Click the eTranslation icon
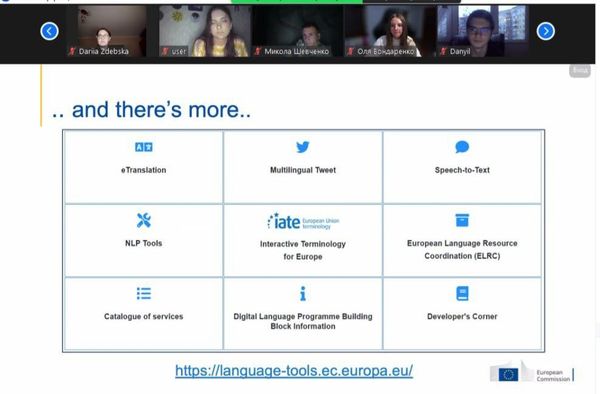The width and height of the screenshot is (600, 394). point(143,147)
